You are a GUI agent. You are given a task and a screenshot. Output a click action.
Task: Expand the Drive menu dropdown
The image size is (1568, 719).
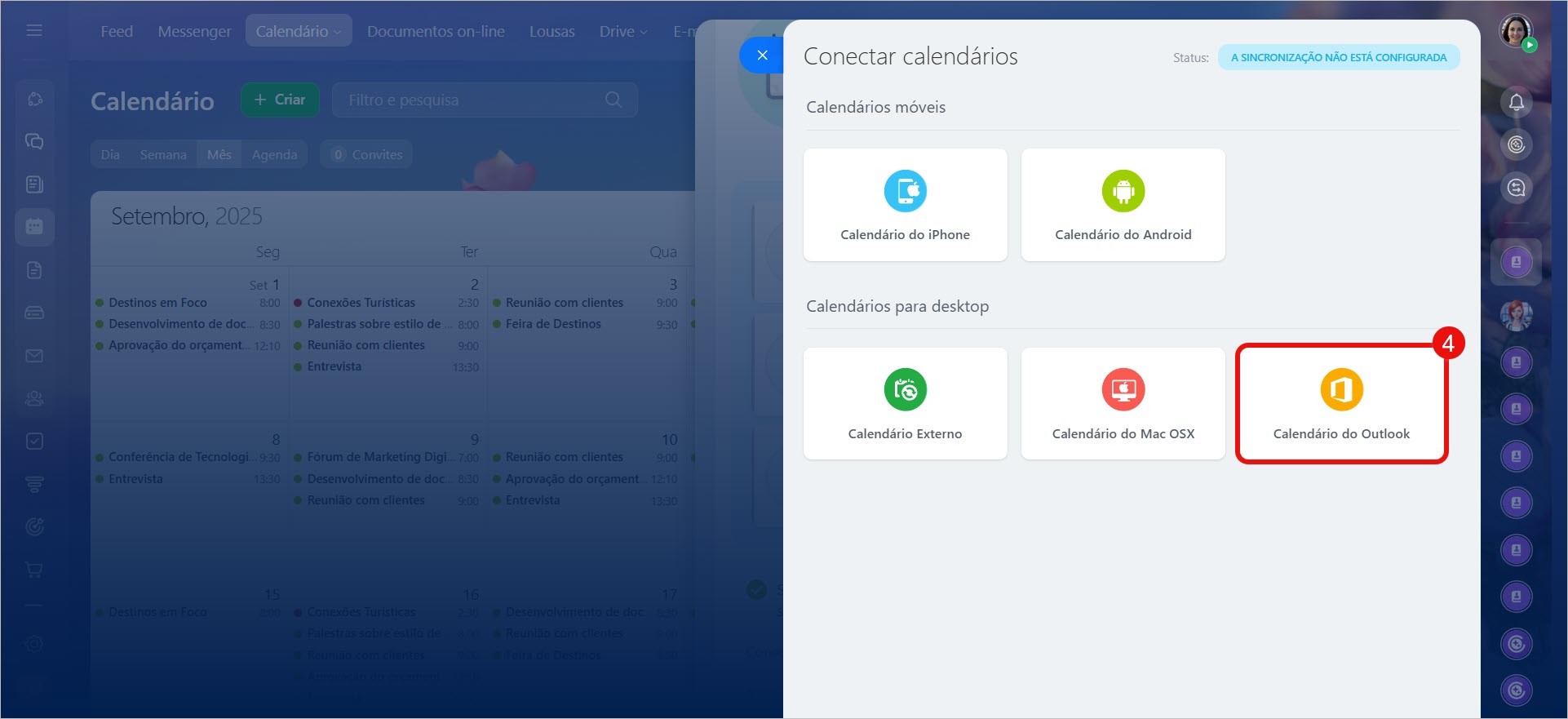tap(623, 31)
